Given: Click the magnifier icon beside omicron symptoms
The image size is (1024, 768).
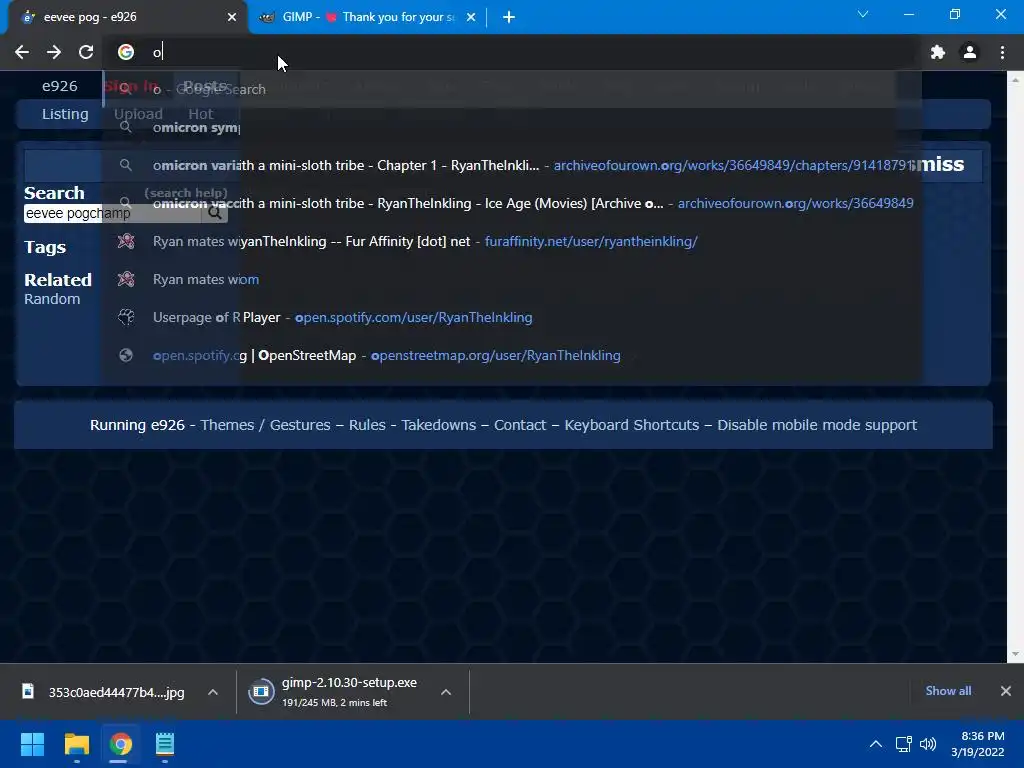Looking at the screenshot, I should tap(126, 127).
